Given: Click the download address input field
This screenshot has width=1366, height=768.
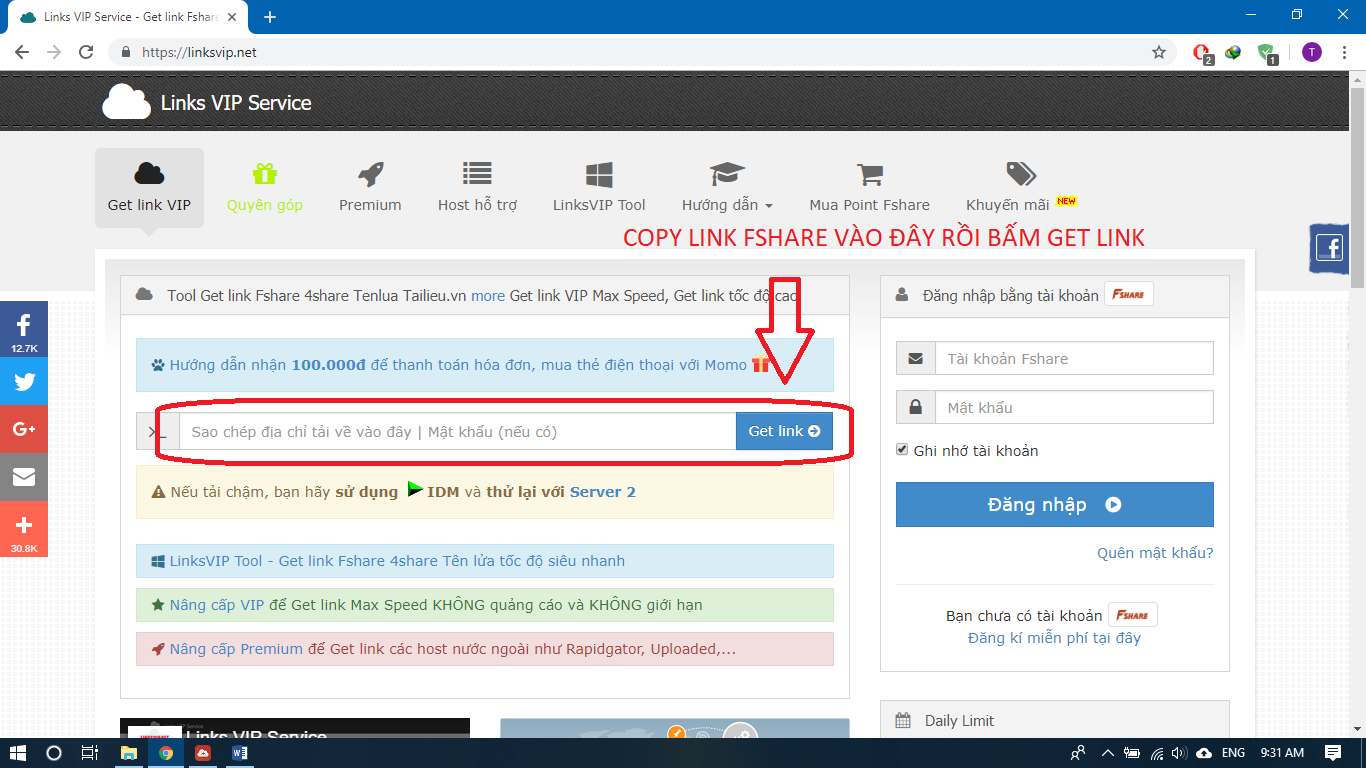Looking at the screenshot, I should tap(457, 431).
